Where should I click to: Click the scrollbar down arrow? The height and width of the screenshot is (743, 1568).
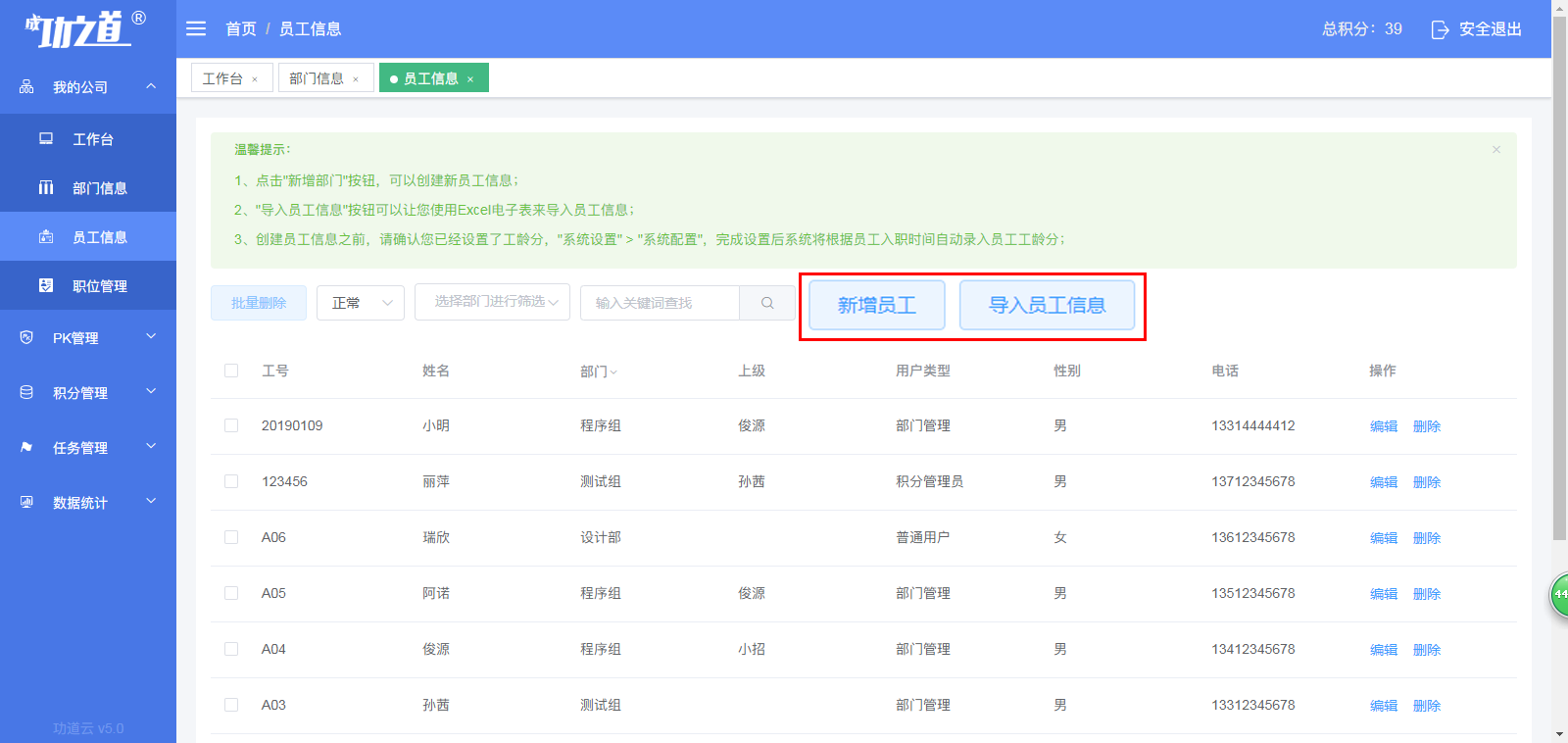pyautogui.click(x=1559, y=734)
